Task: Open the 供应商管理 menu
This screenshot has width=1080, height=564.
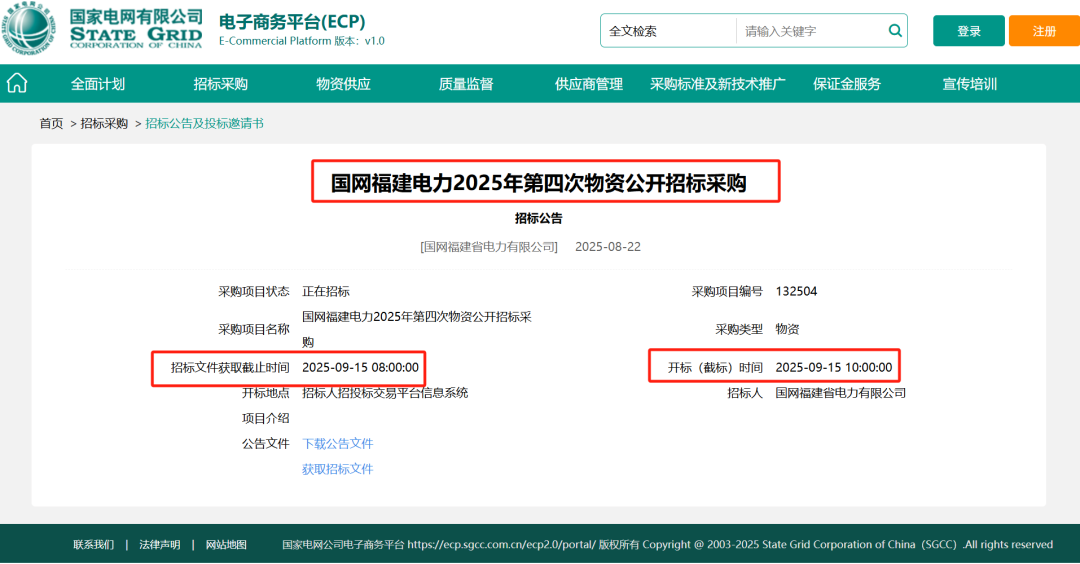Action: coord(589,84)
